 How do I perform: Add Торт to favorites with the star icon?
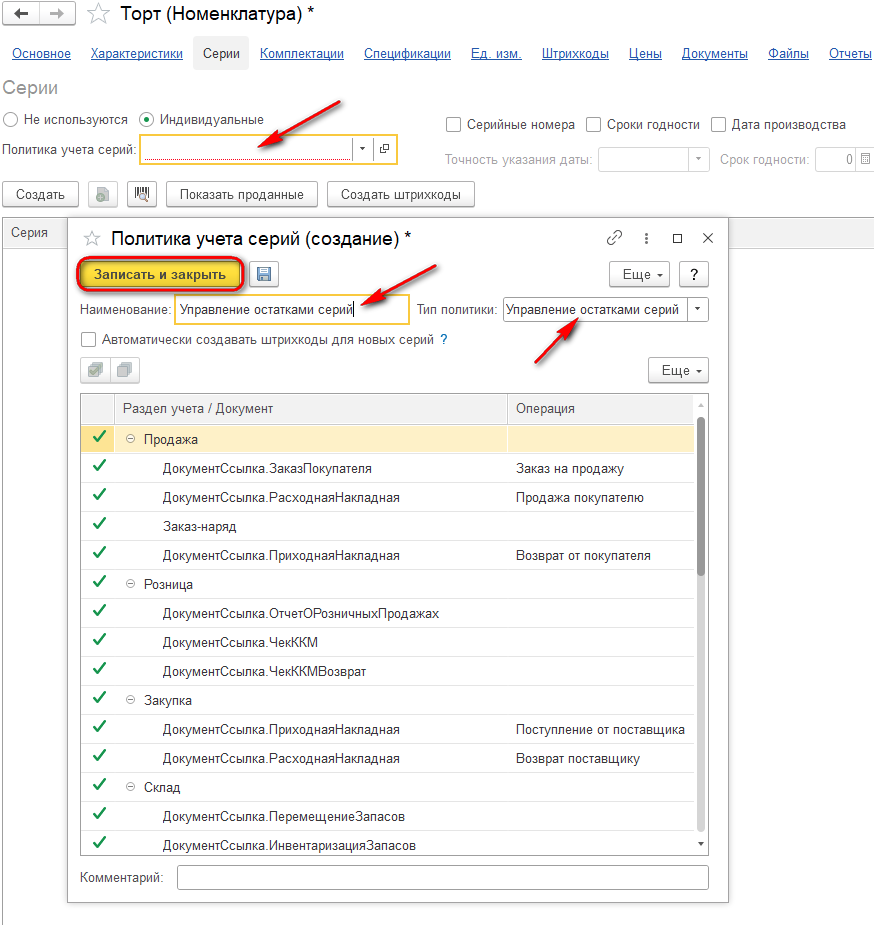(x=98, y=14)
